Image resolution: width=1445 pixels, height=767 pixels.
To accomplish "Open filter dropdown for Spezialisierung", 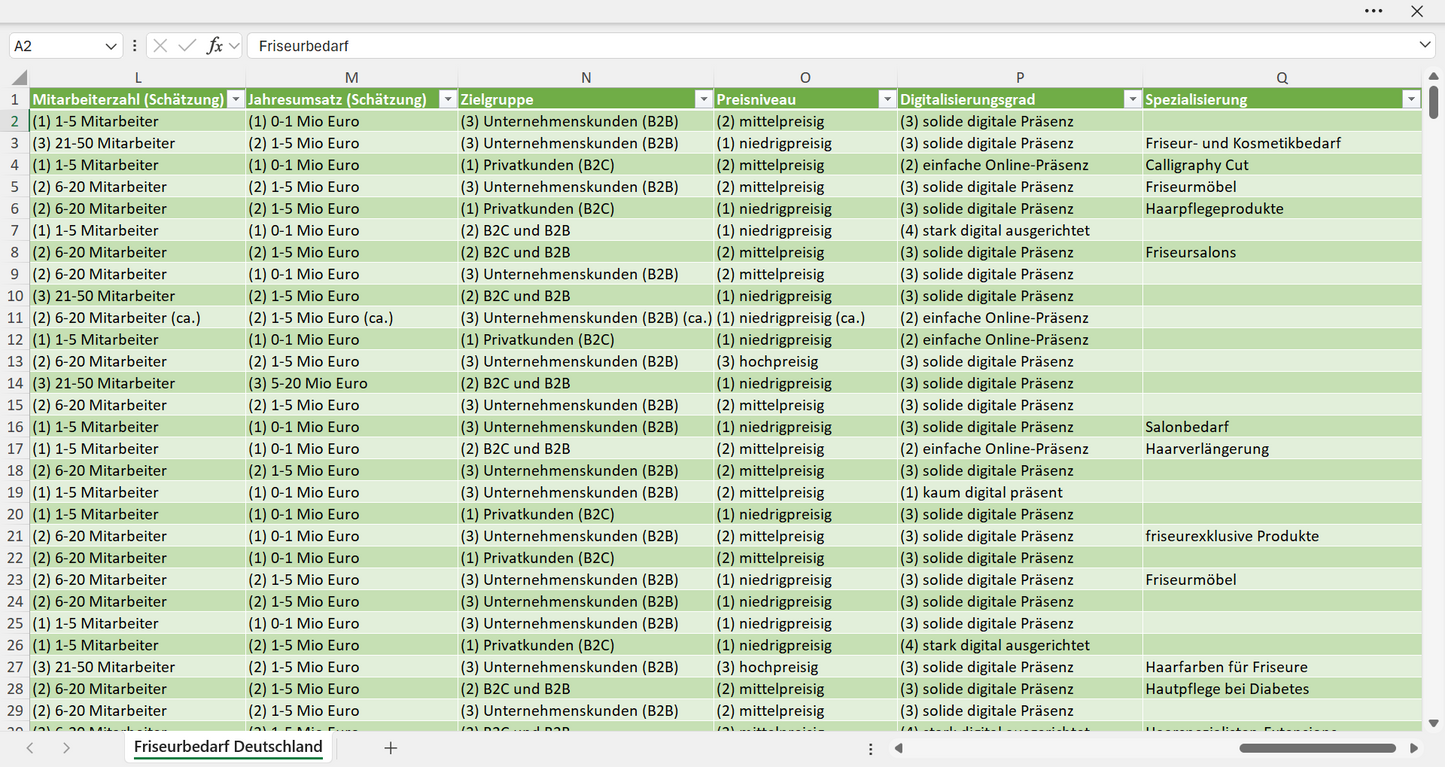I will coord(1411,99).
